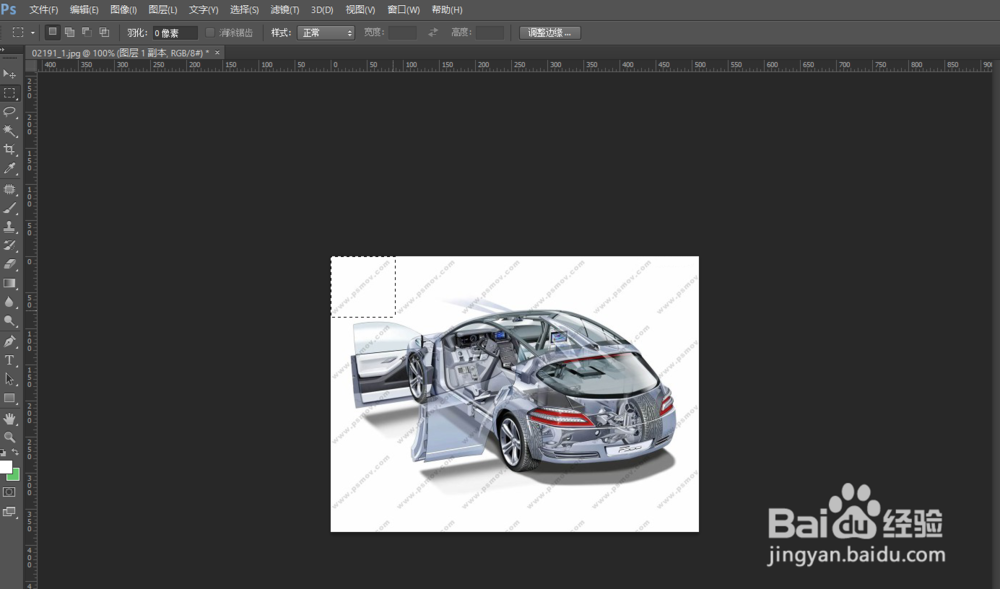Select the Rectangle shape tool
Viewport: 1000px width, 589px height.
(10, 398)
